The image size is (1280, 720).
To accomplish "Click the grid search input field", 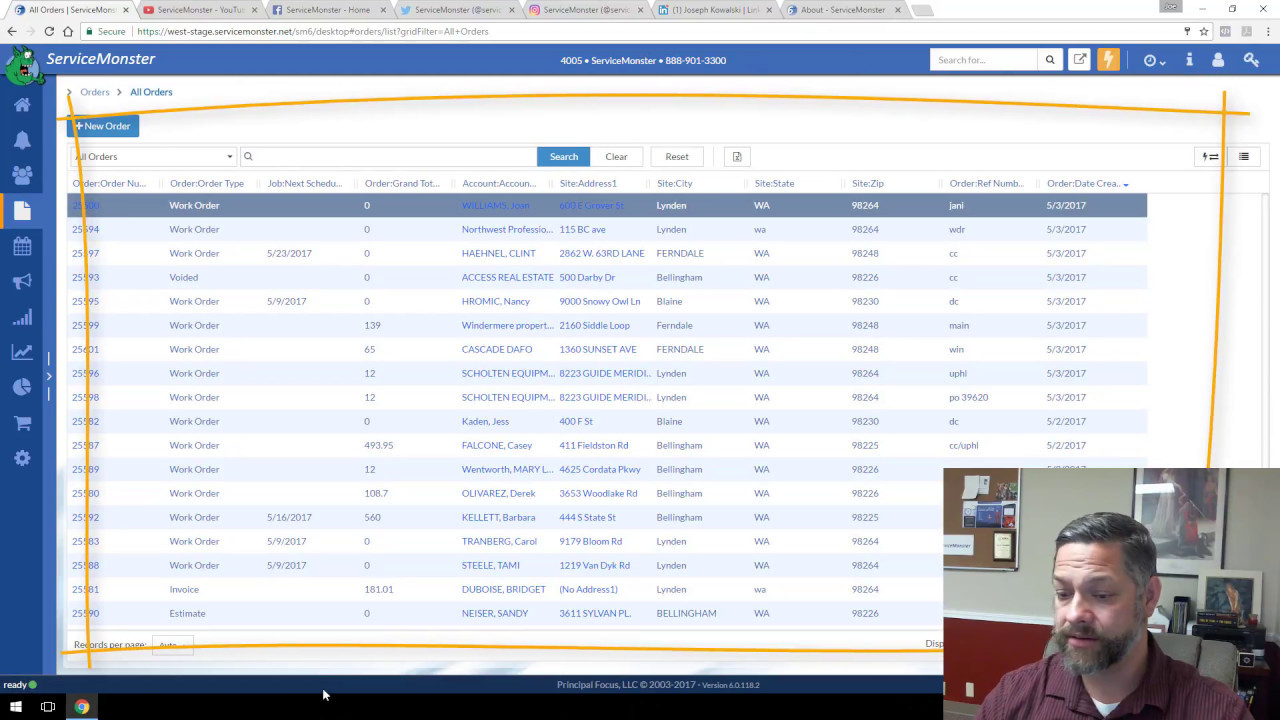I will point(389,156).
